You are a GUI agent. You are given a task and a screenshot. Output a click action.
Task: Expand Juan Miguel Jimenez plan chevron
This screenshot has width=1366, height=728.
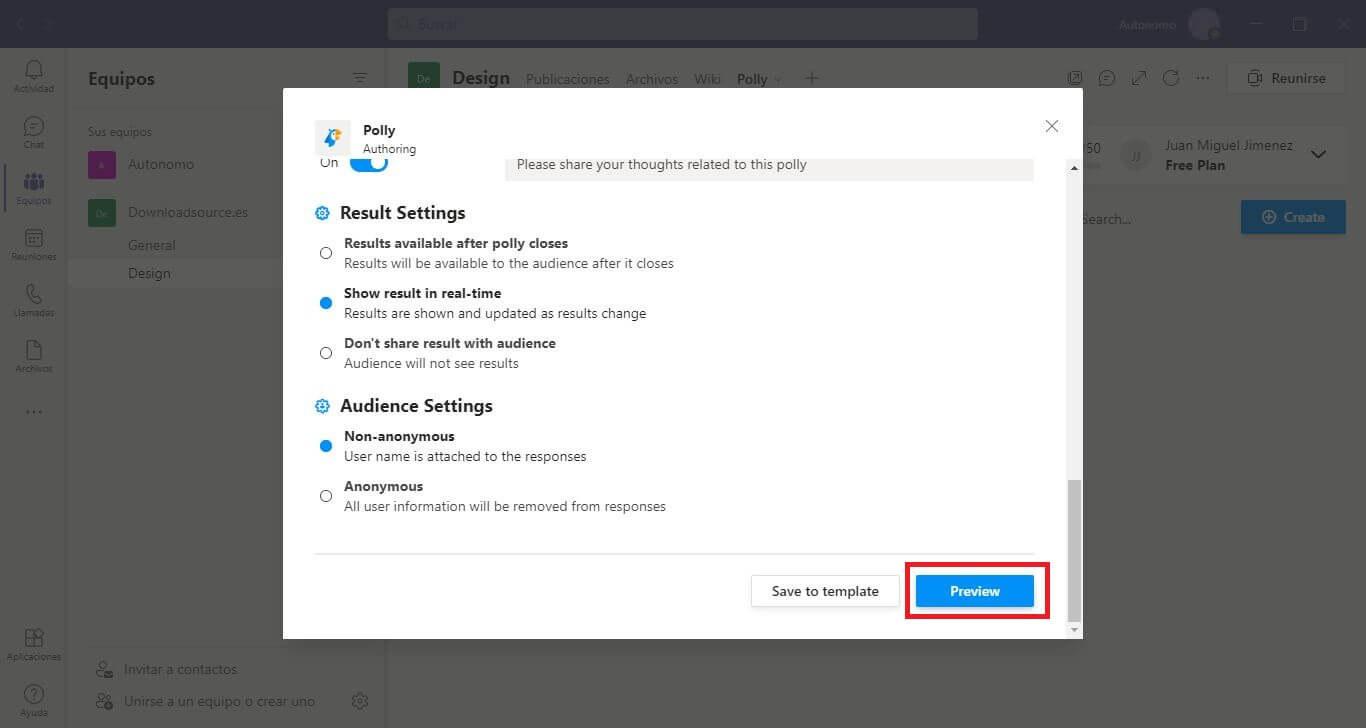[1318, 154]
